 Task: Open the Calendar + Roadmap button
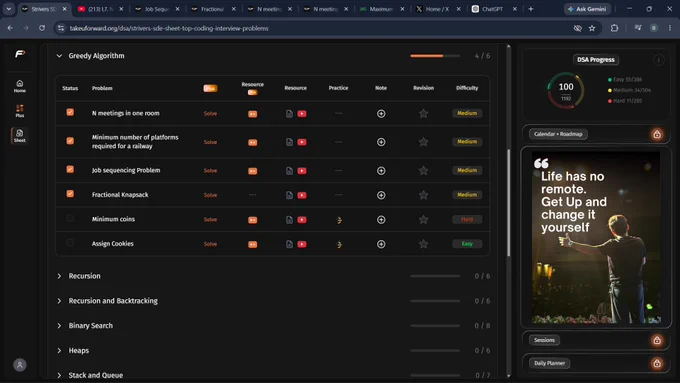(558, 134)
